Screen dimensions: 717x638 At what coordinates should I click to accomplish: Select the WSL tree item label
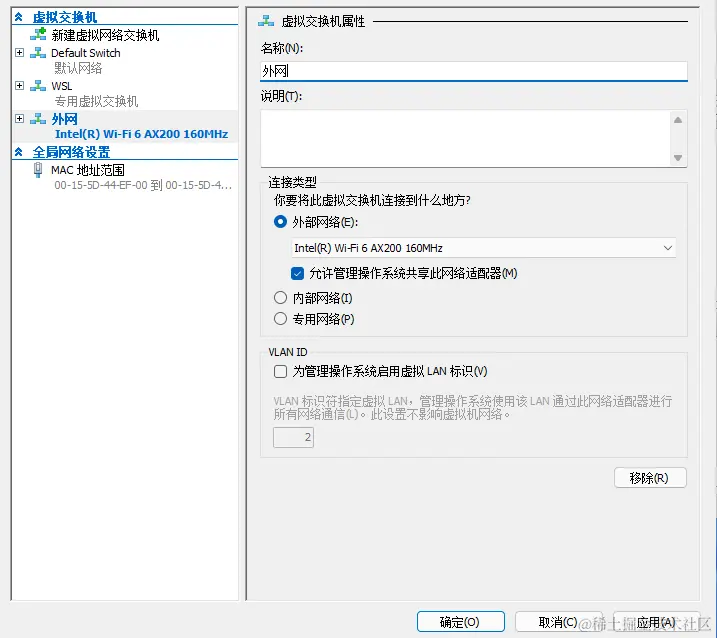[x=62, y=86]
